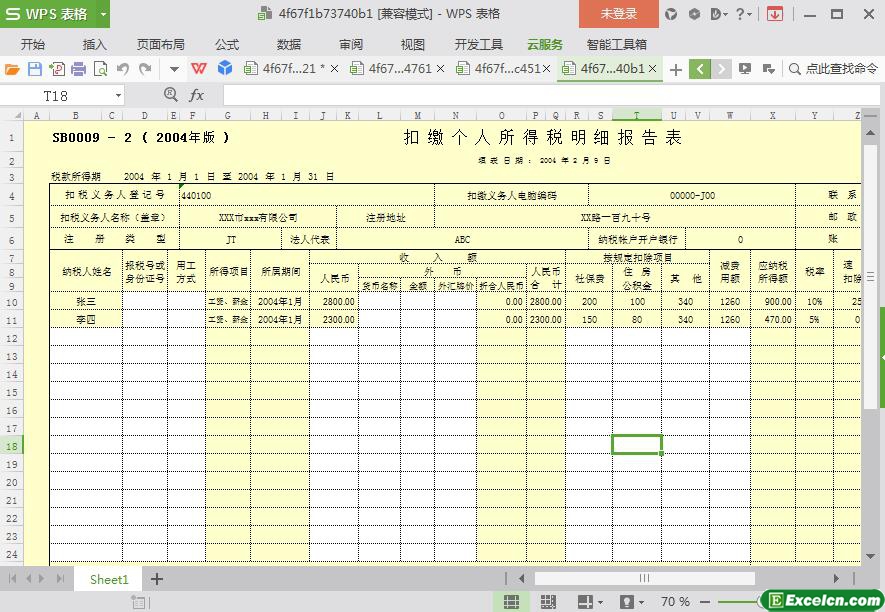Click the Undo arrow icon
This screenshot has height=612, width=885.
point(123,69)
